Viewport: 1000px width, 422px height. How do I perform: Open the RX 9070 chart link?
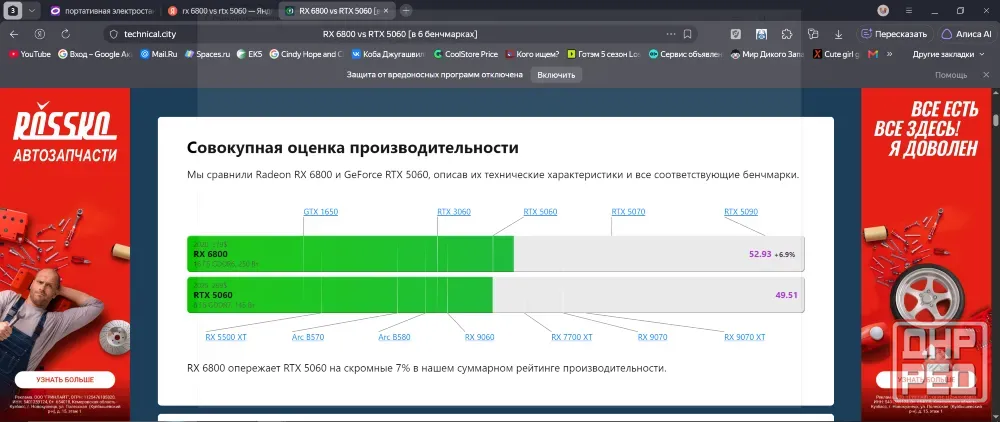tap(652, 337)
